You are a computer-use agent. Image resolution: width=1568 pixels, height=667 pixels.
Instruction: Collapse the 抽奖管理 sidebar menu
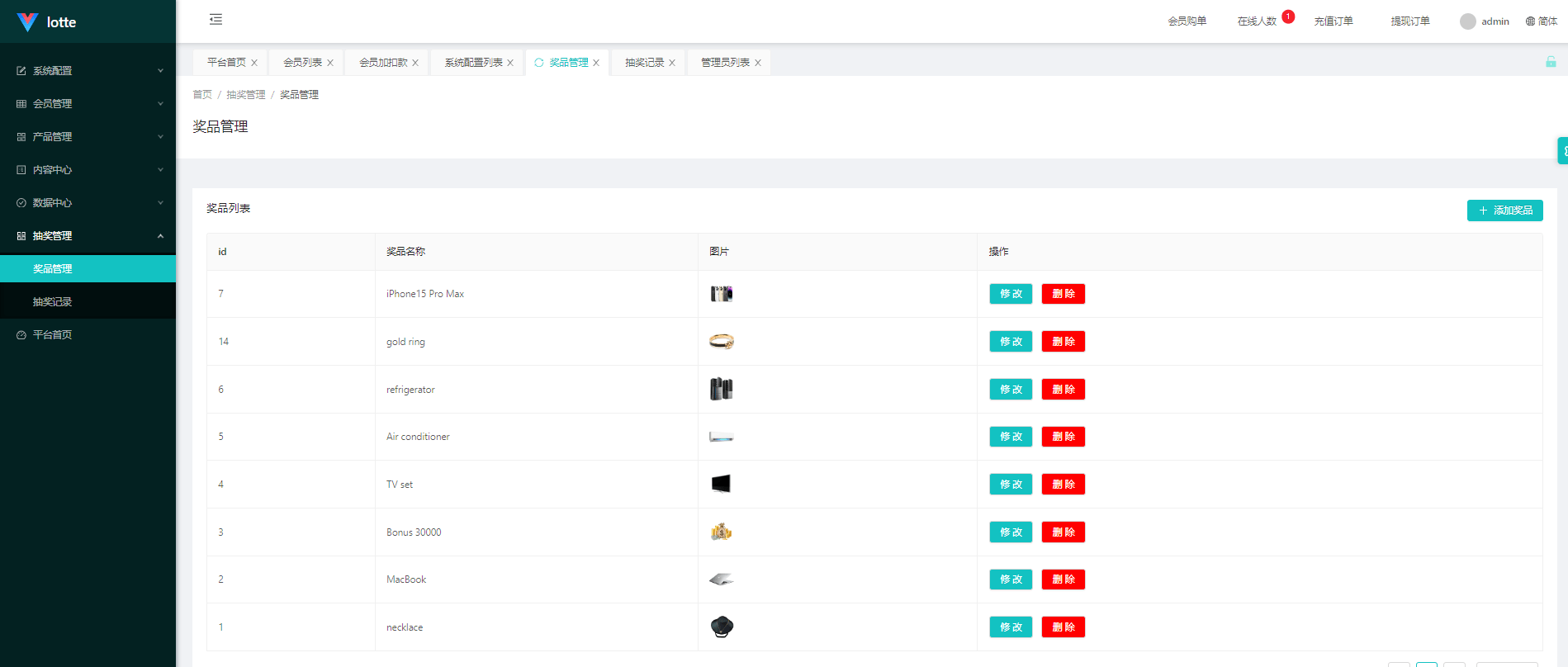88,236
